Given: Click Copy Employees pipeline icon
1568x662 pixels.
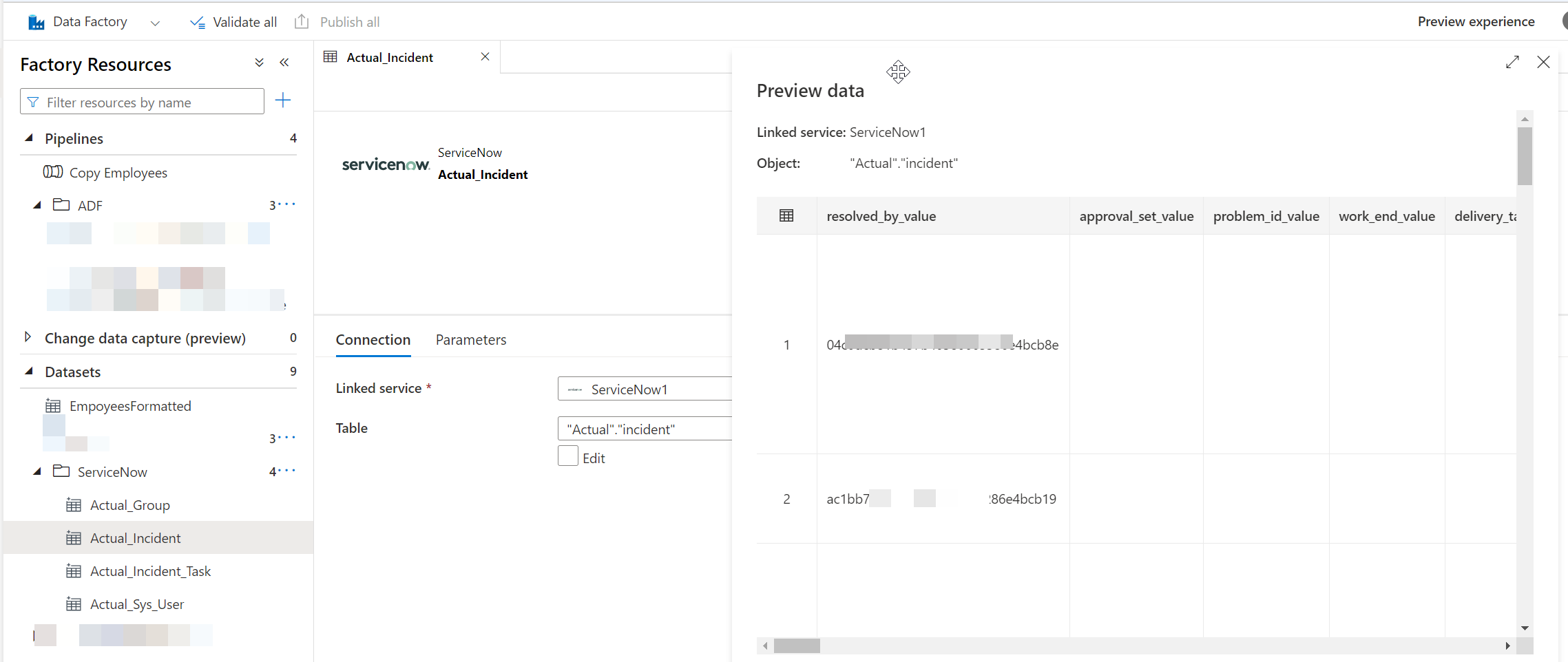Looking at the screenshot, I should (x=53, y=172).
